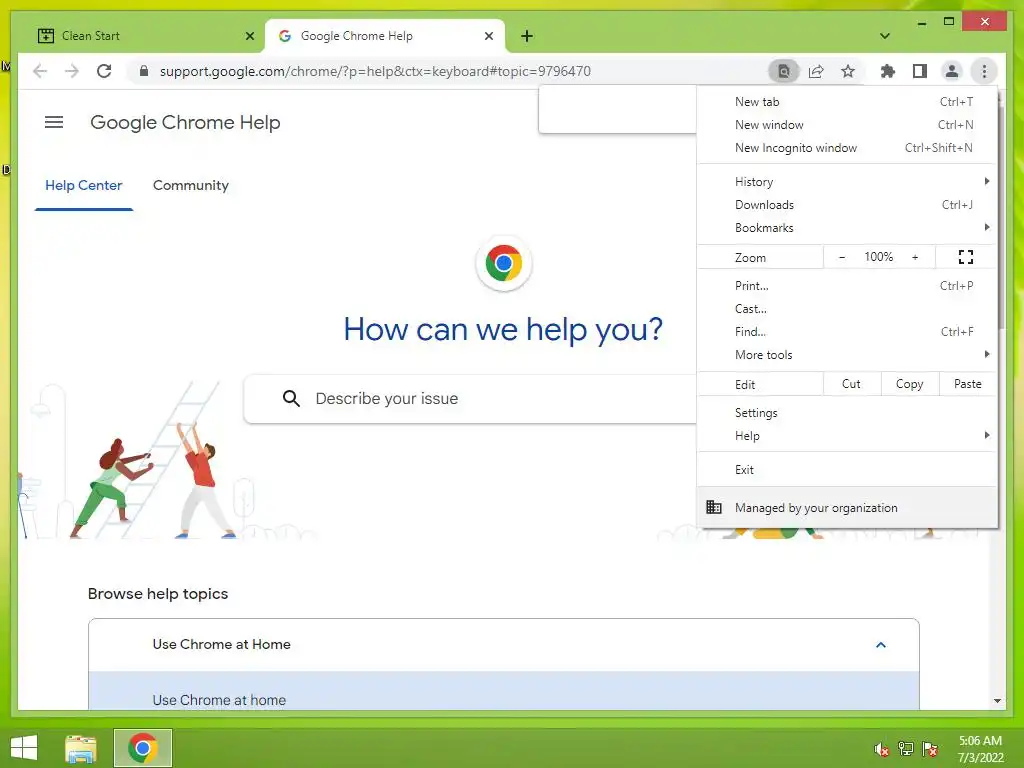Click the Chrome logo on help page
The height and width of the screenshot is (768, 1024).
[504, 263]
